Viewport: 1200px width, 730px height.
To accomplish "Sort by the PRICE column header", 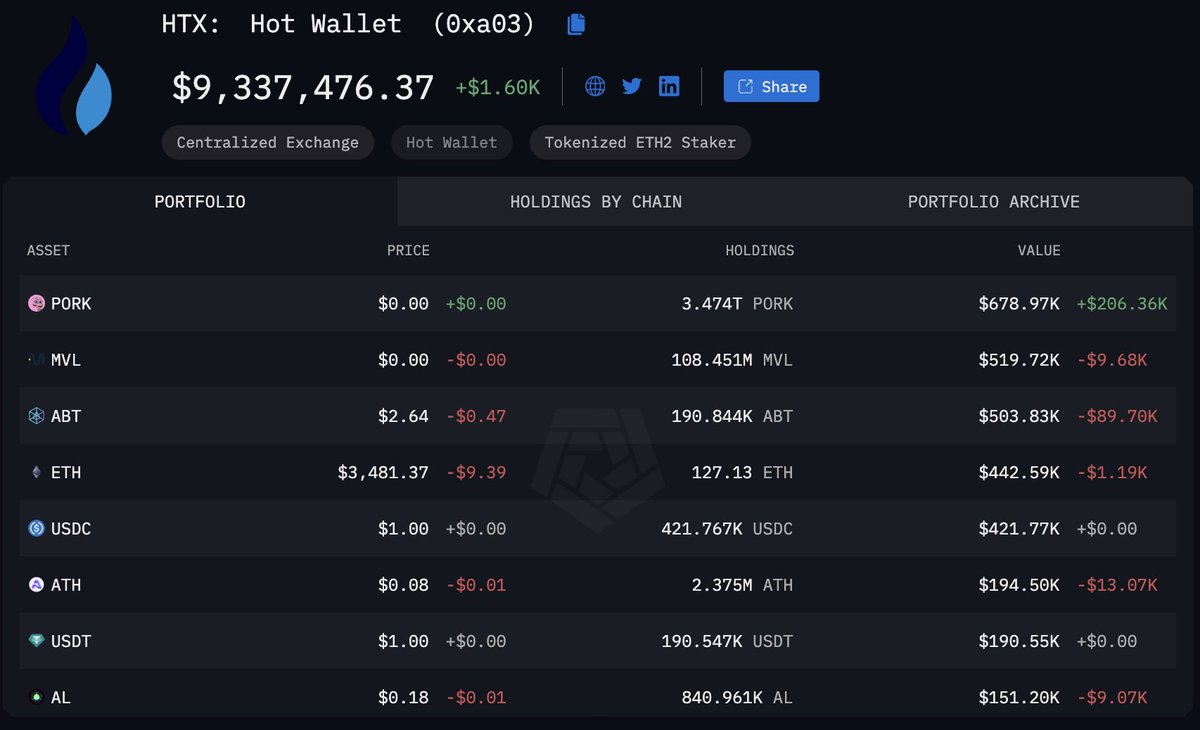I will click(408, 250).
